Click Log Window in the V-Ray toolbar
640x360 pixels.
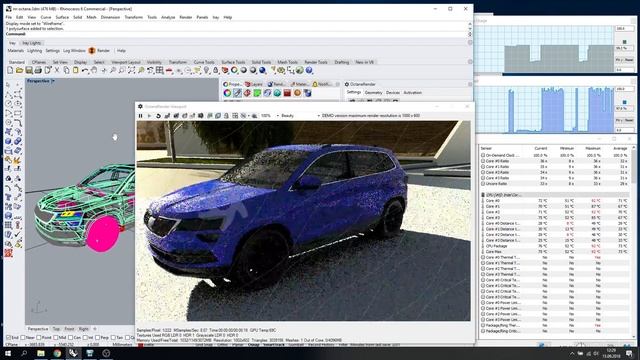click(x=74, y=51)
